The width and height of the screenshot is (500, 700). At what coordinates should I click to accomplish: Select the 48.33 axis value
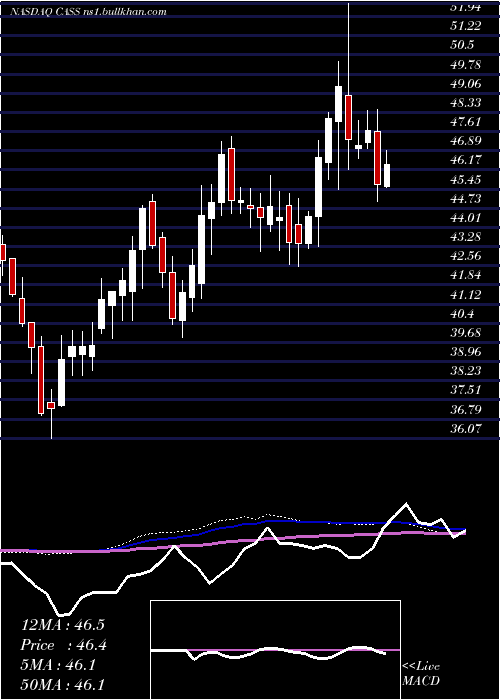465,103
